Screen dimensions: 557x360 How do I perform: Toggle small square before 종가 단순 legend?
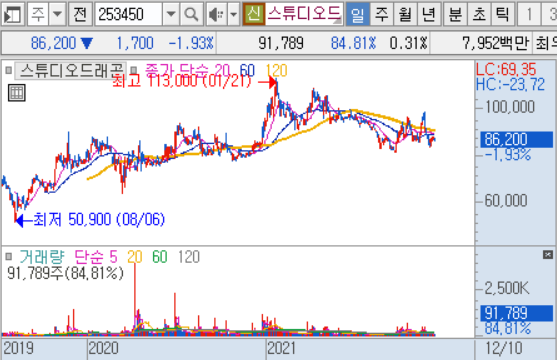click(x=134, y=70)
